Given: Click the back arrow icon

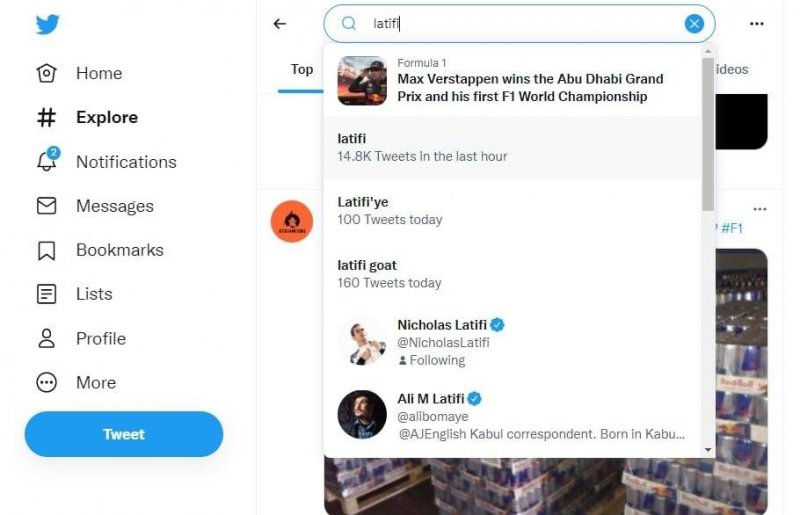Looking at the screenshot, I should tap(280, 24).
